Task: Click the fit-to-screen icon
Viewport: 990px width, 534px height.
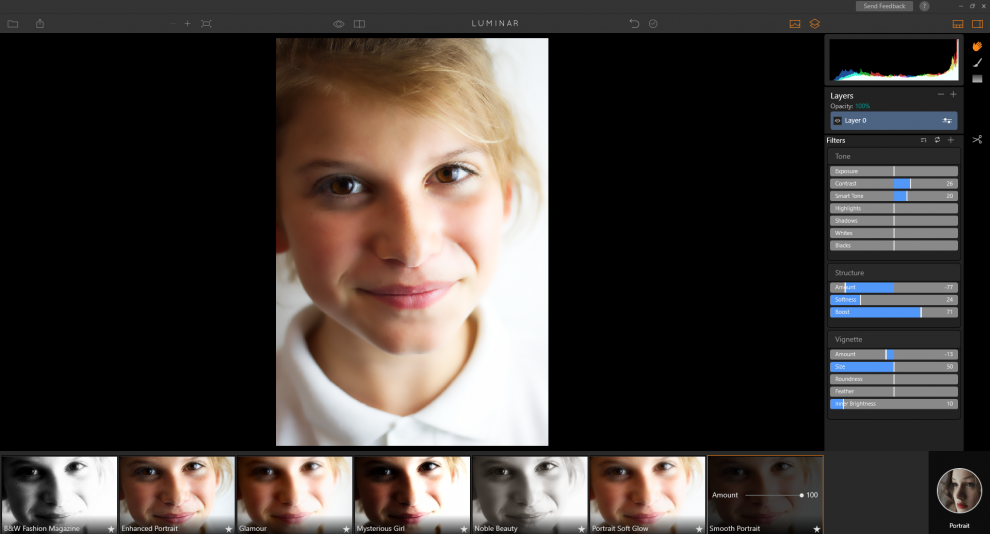Action: tap(206, 24)
